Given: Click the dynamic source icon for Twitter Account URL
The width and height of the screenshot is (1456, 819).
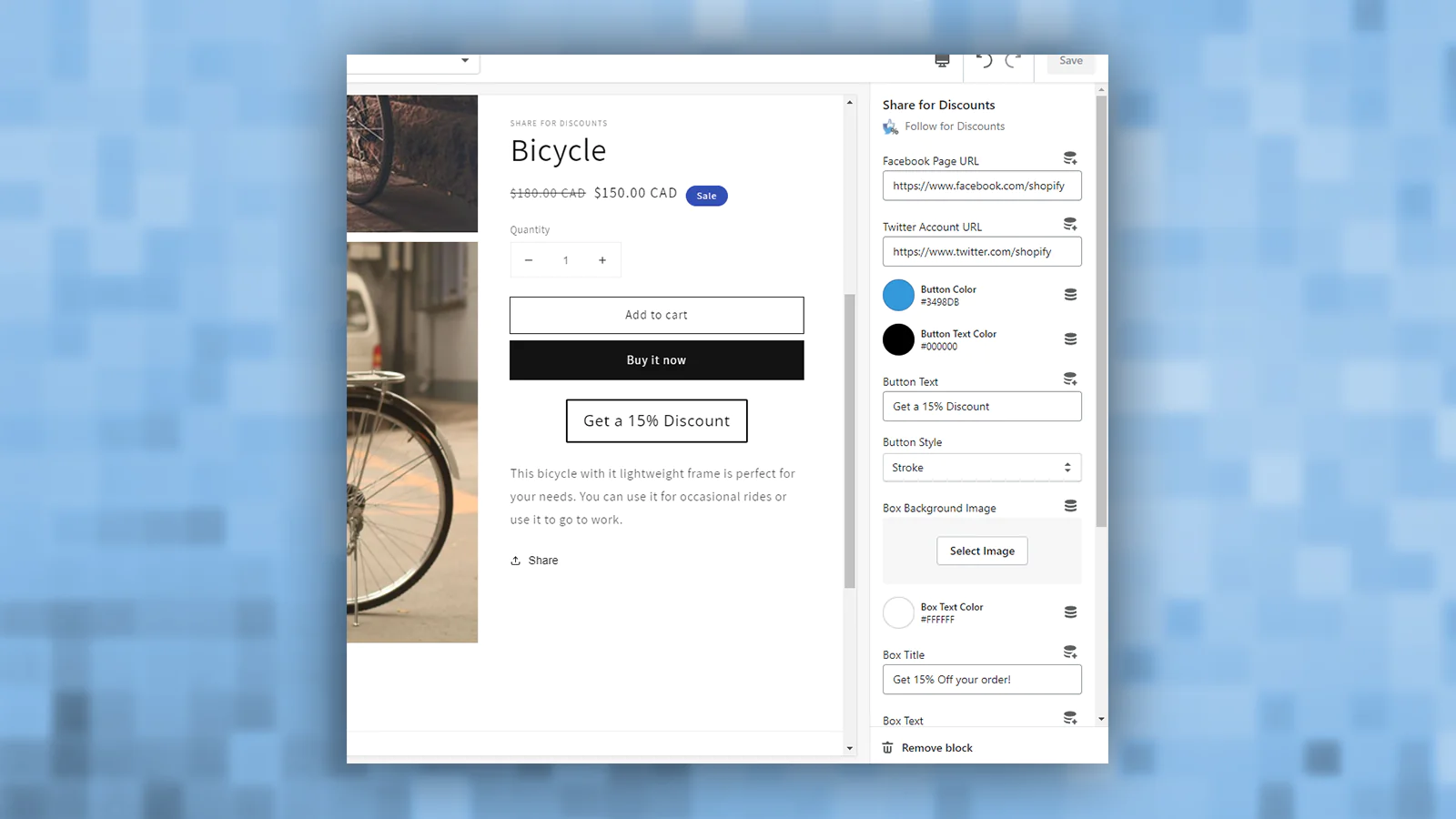Looking at the screenshot, I should 1070,224.
